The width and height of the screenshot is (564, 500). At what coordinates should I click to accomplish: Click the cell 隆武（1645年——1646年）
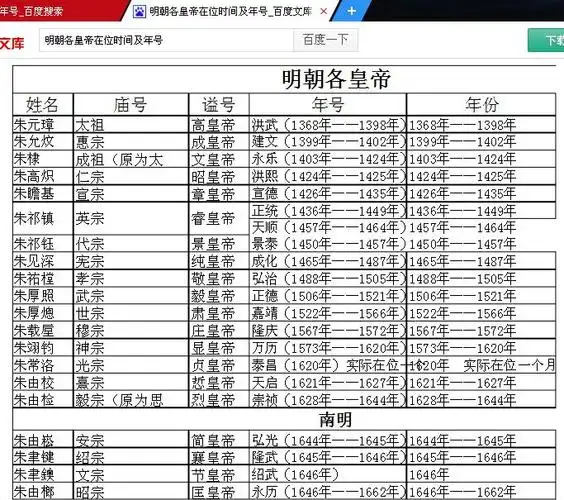tap(328, 457)
